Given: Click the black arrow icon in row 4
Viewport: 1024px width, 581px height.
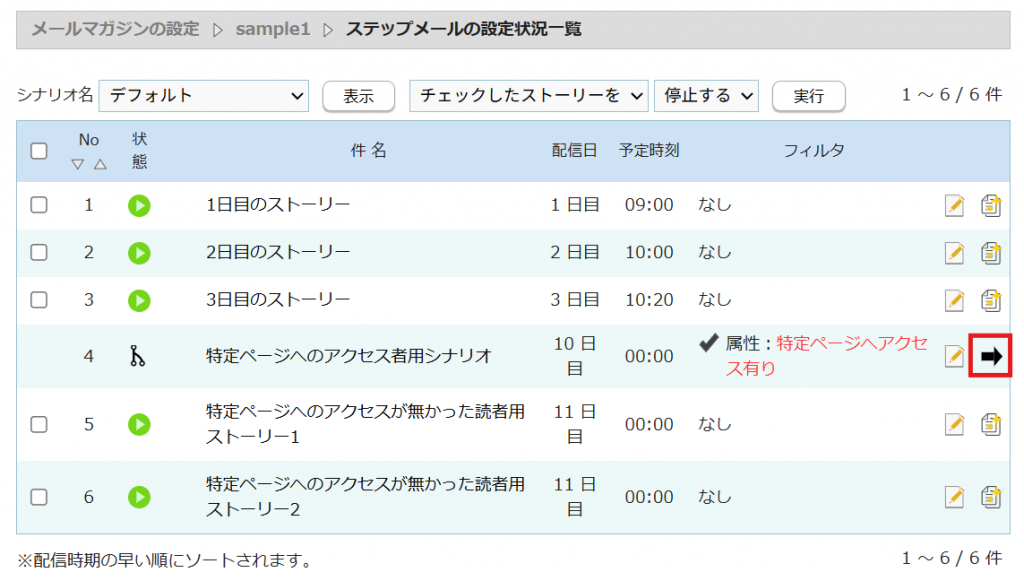Looking at the screenshot, I should pos(991,356).
